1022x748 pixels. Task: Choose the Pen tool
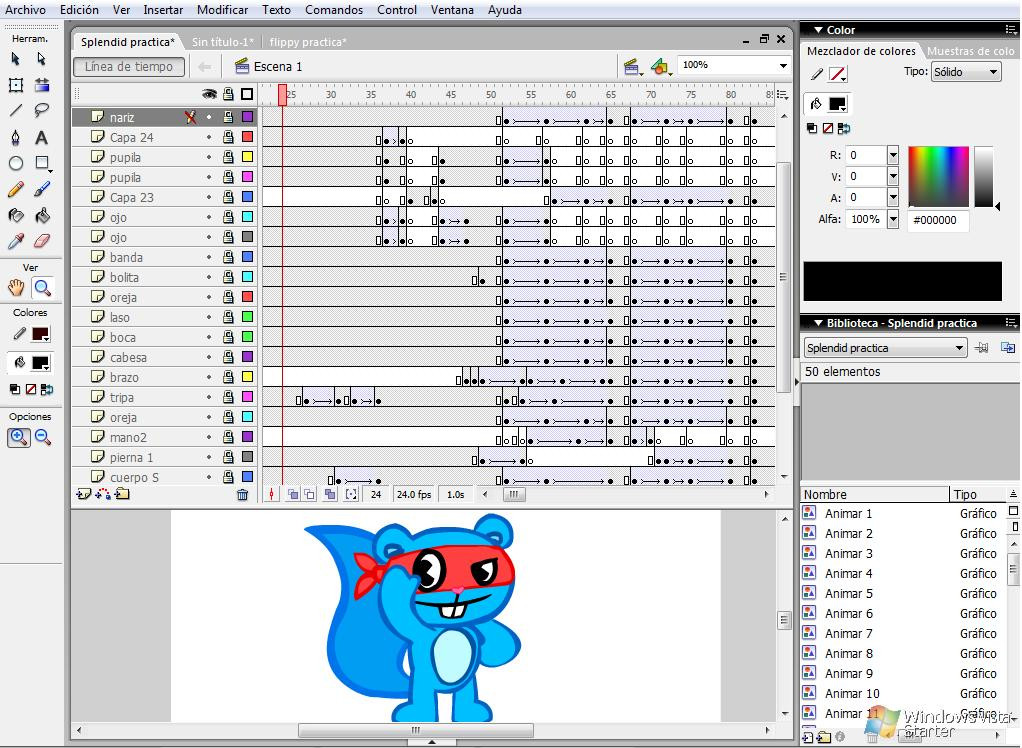coord(16,137)
